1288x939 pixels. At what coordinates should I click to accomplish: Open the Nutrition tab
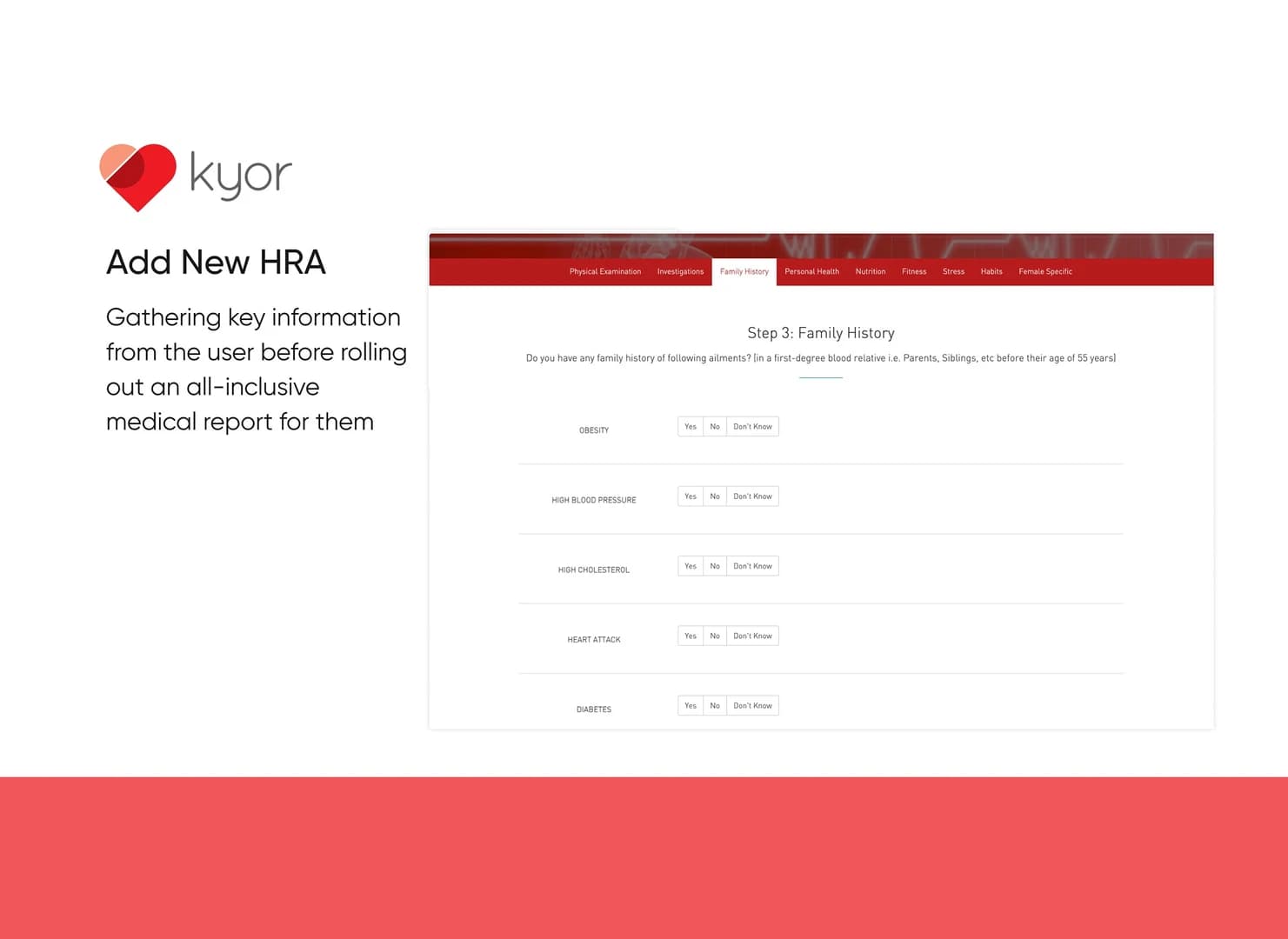coord(871,272)
